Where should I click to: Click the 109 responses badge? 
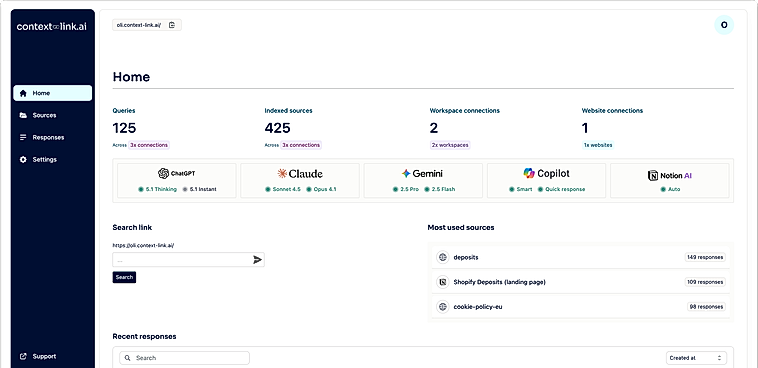tap(705, 282)
